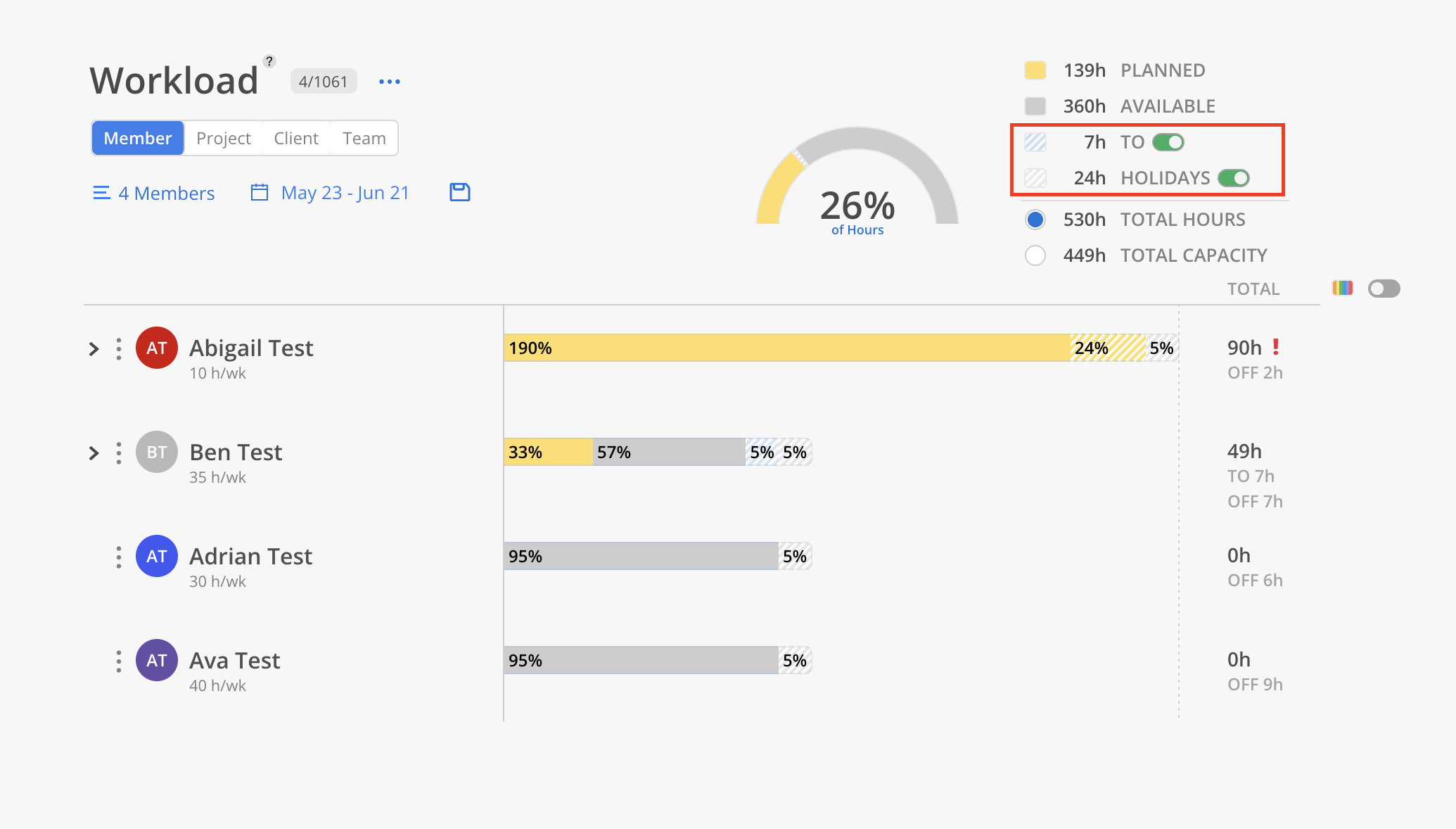Click the May 23 - Jun 21 date link
The height and width of the screenshot is (829, 1456).
pos(345,193)
